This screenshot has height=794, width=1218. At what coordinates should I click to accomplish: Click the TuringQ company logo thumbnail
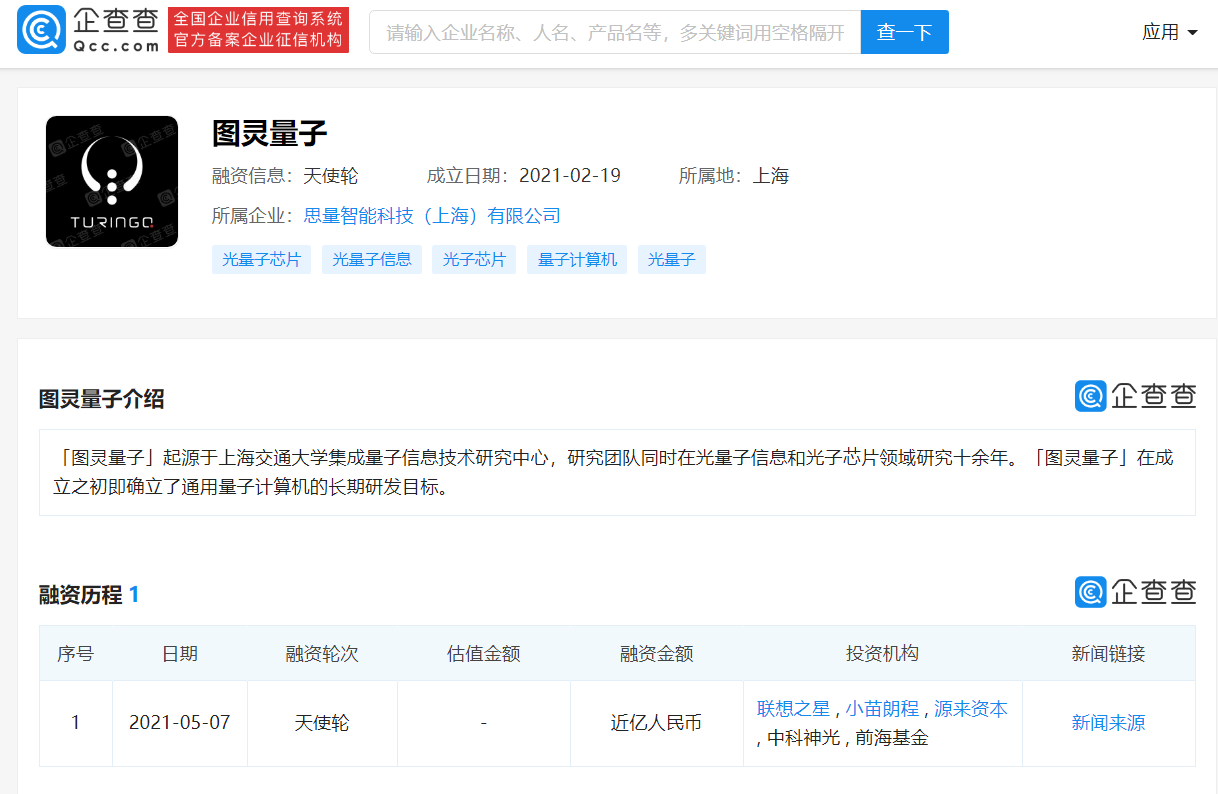(x=112, y=181)
